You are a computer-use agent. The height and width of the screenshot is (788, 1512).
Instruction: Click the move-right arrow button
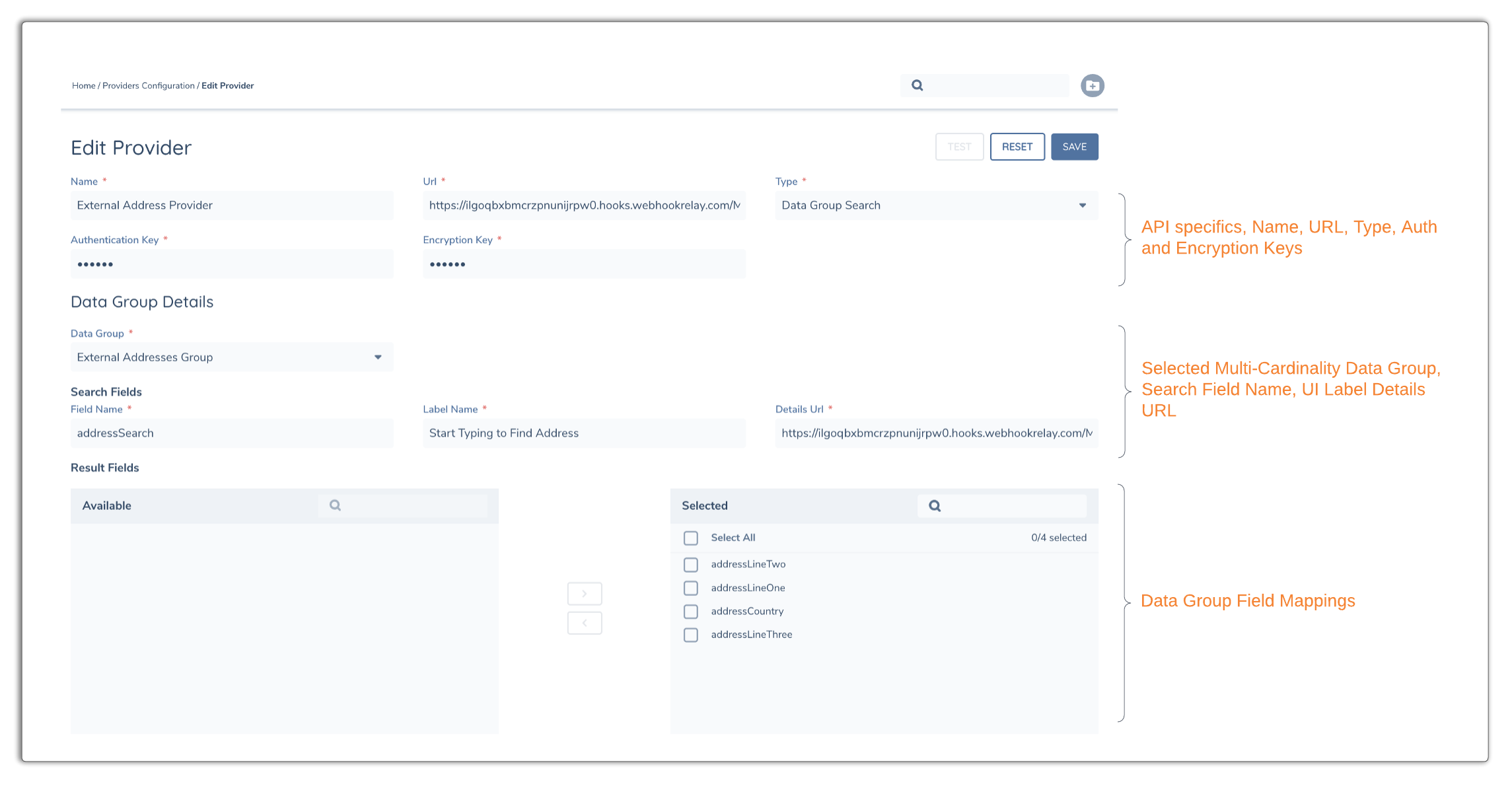click(x=584, y=594)
